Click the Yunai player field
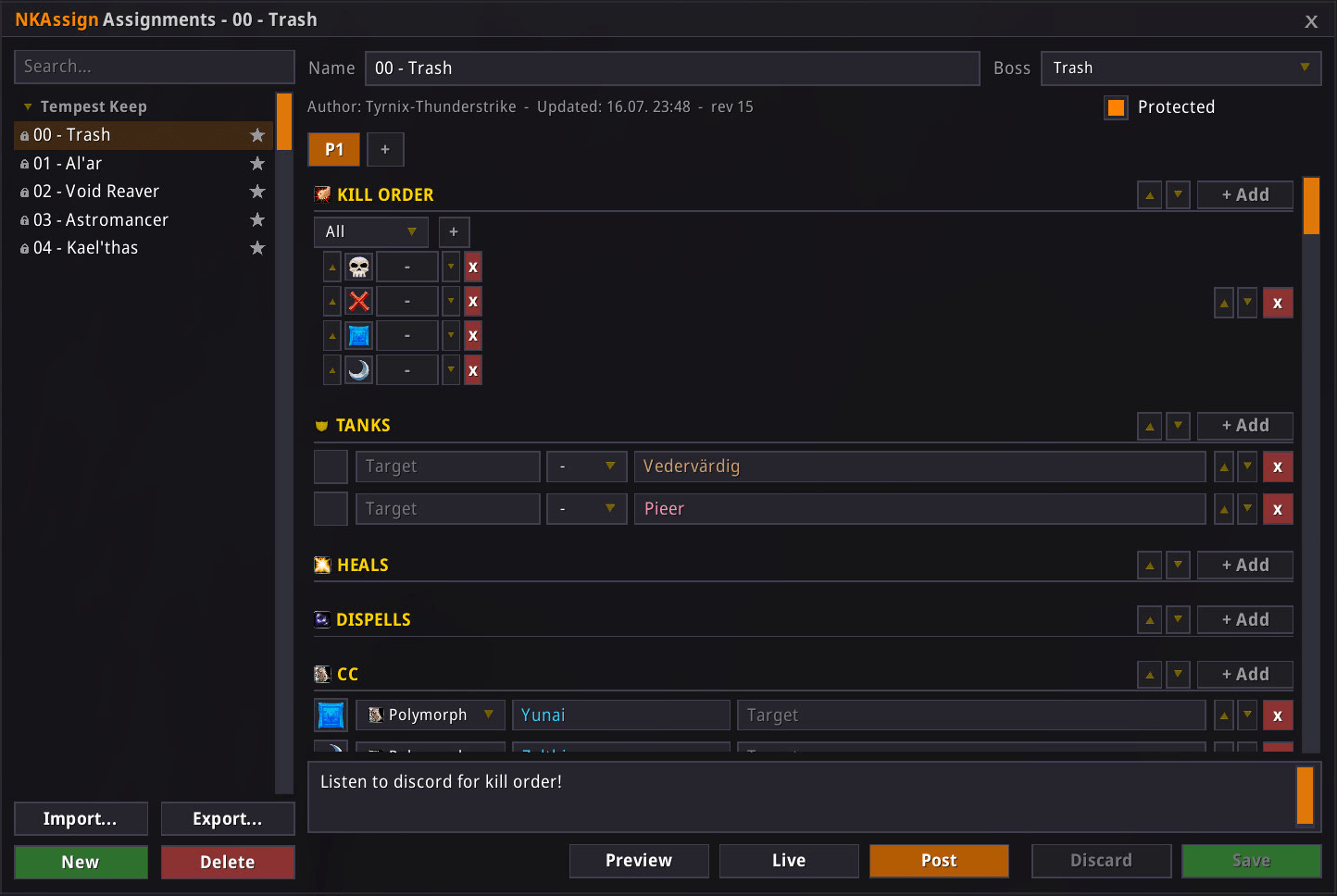Viewport: 1337px width, 896px height. [621, 716]
